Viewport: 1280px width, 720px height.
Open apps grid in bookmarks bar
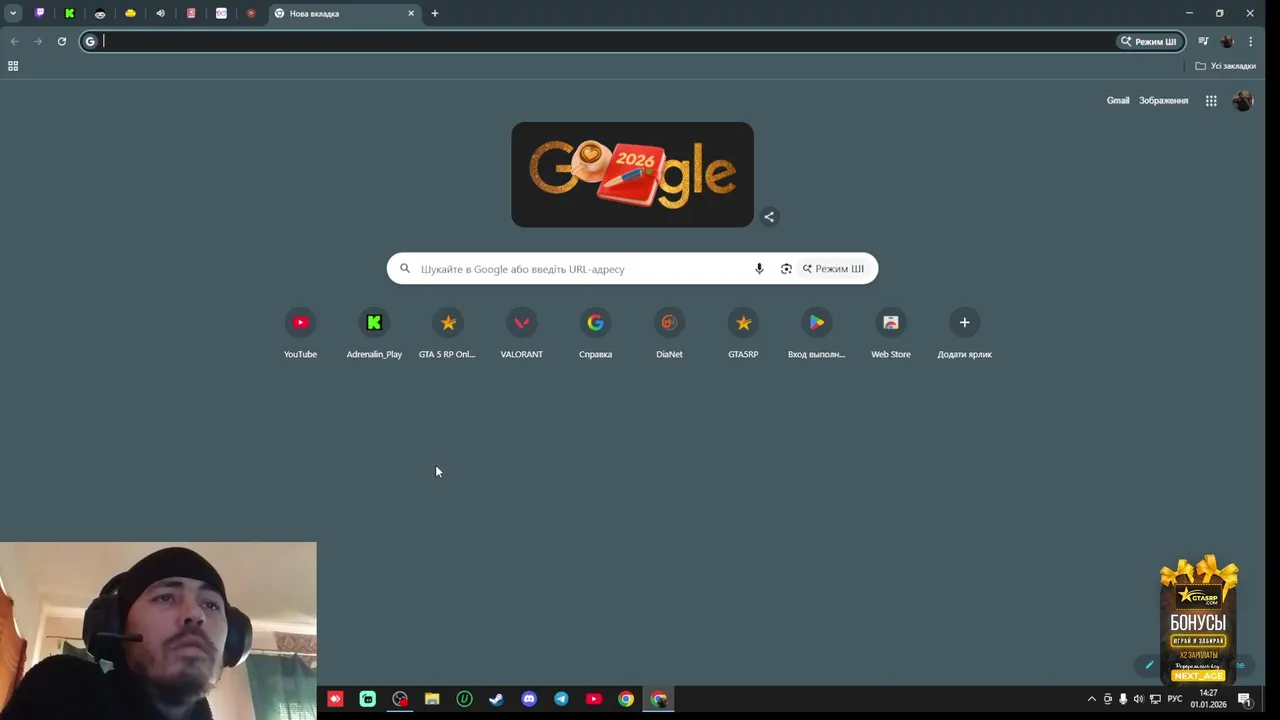point(13,66)
